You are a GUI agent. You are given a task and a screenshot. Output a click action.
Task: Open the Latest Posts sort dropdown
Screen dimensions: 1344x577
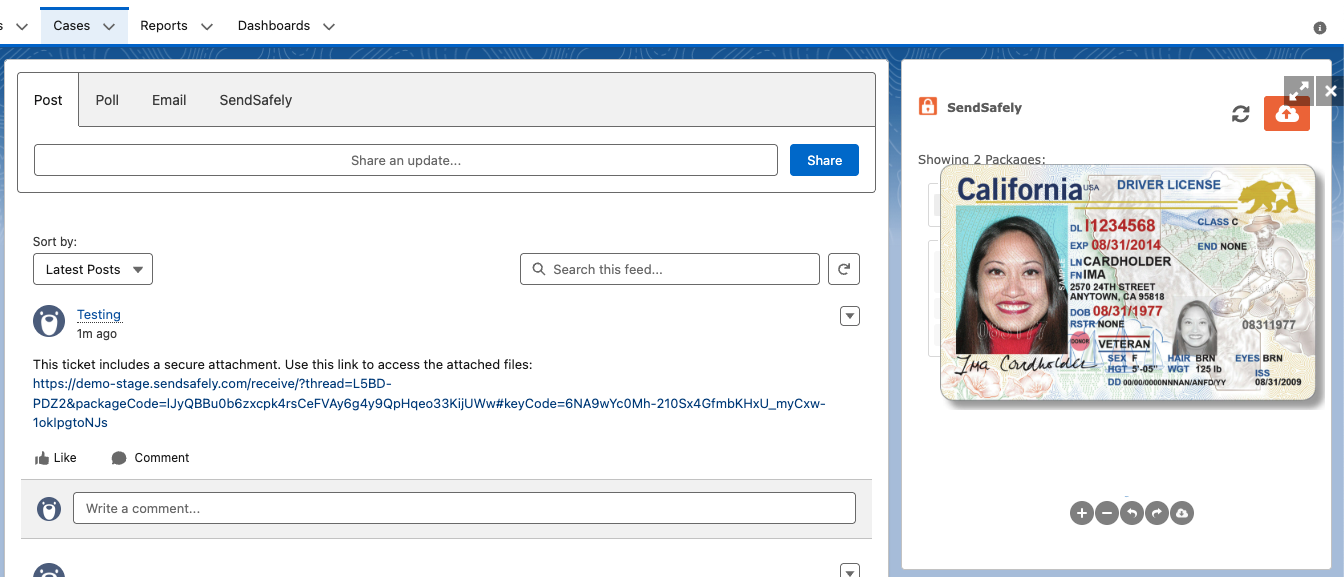[x=93, y=269]
